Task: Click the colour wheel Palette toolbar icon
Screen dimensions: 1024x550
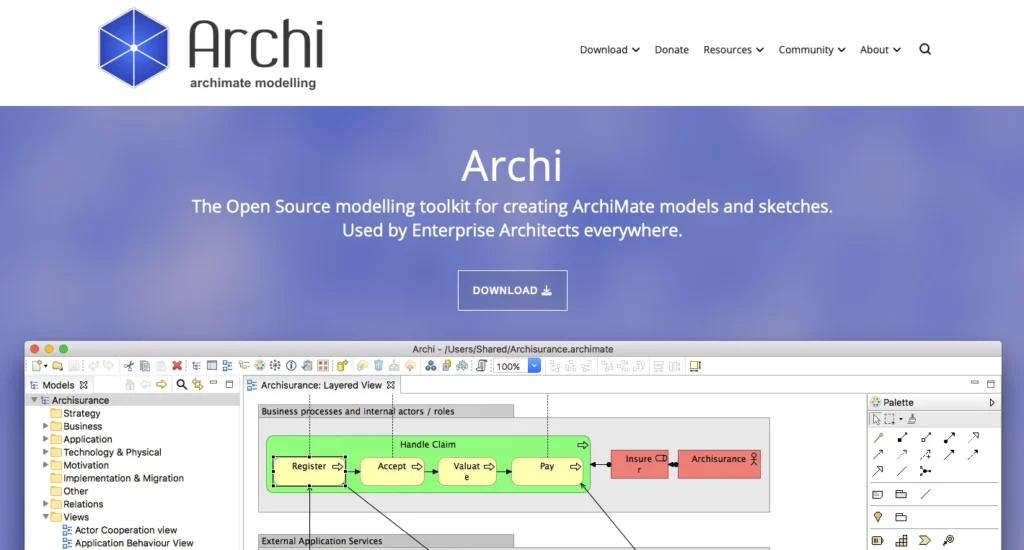Action: click(260, 366)
